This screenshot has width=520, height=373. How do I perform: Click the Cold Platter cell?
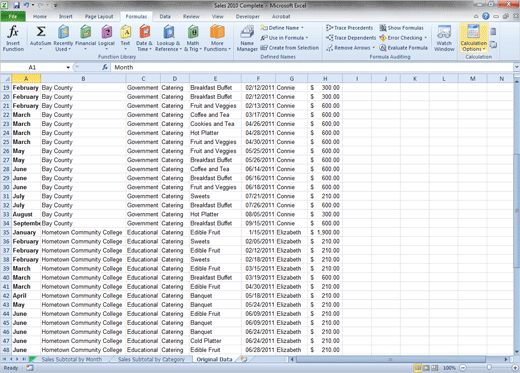pyautogui.click(x=215, y=341)
